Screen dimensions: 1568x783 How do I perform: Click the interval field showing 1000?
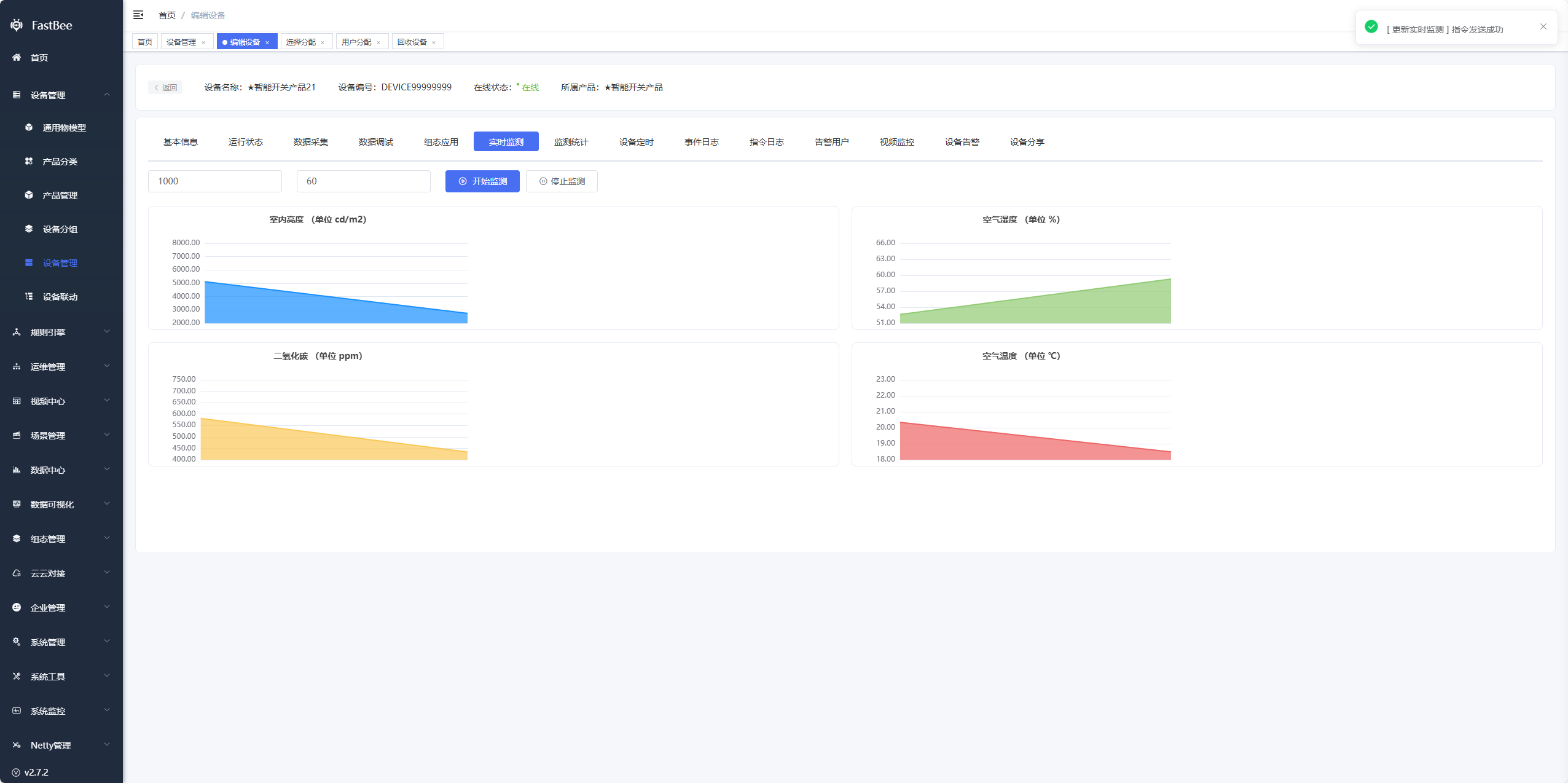[x=214, y=181]
